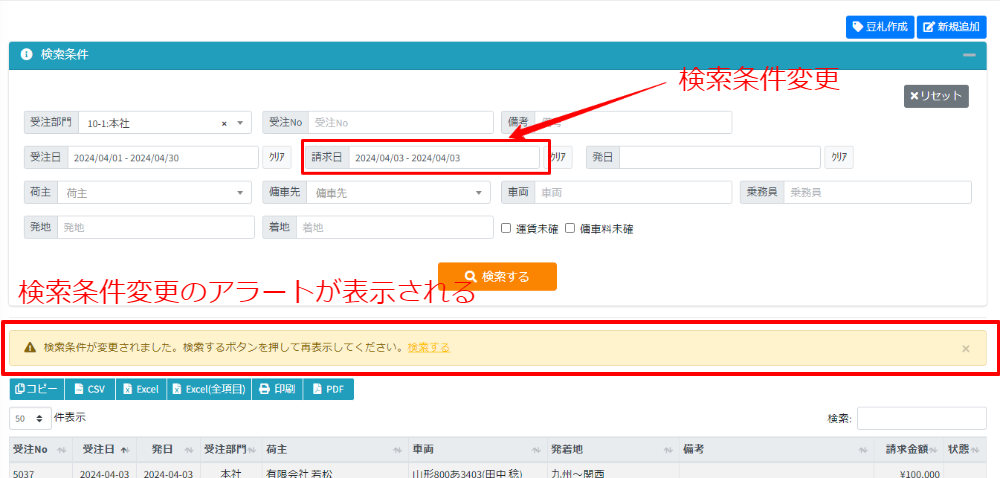Click the orange 検索する button
The image size is (1000, 478).
[x=497, y=277]
